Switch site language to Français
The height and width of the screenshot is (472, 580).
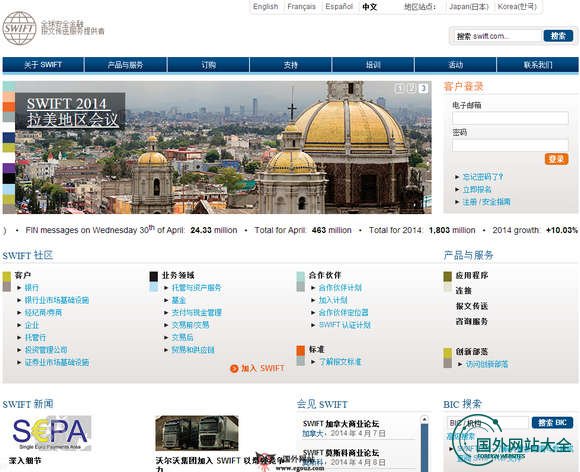click(x=301, y=7)
